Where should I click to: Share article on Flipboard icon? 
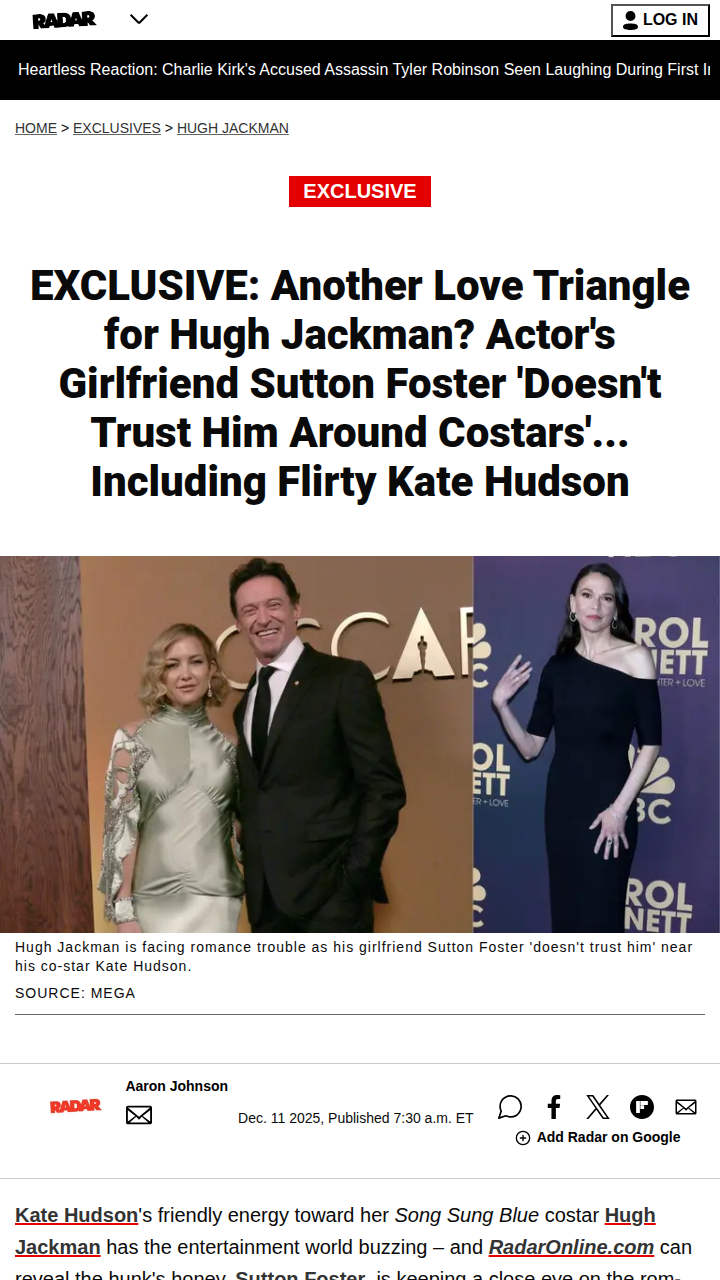point(642,1106)
